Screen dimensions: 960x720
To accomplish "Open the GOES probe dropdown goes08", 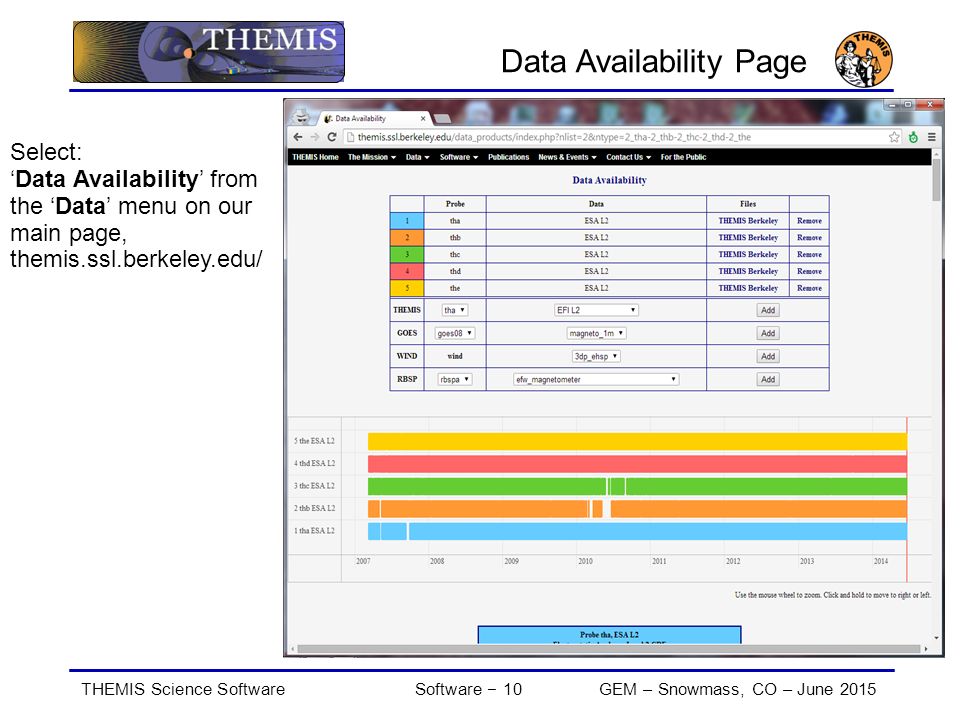I will 455,334.
